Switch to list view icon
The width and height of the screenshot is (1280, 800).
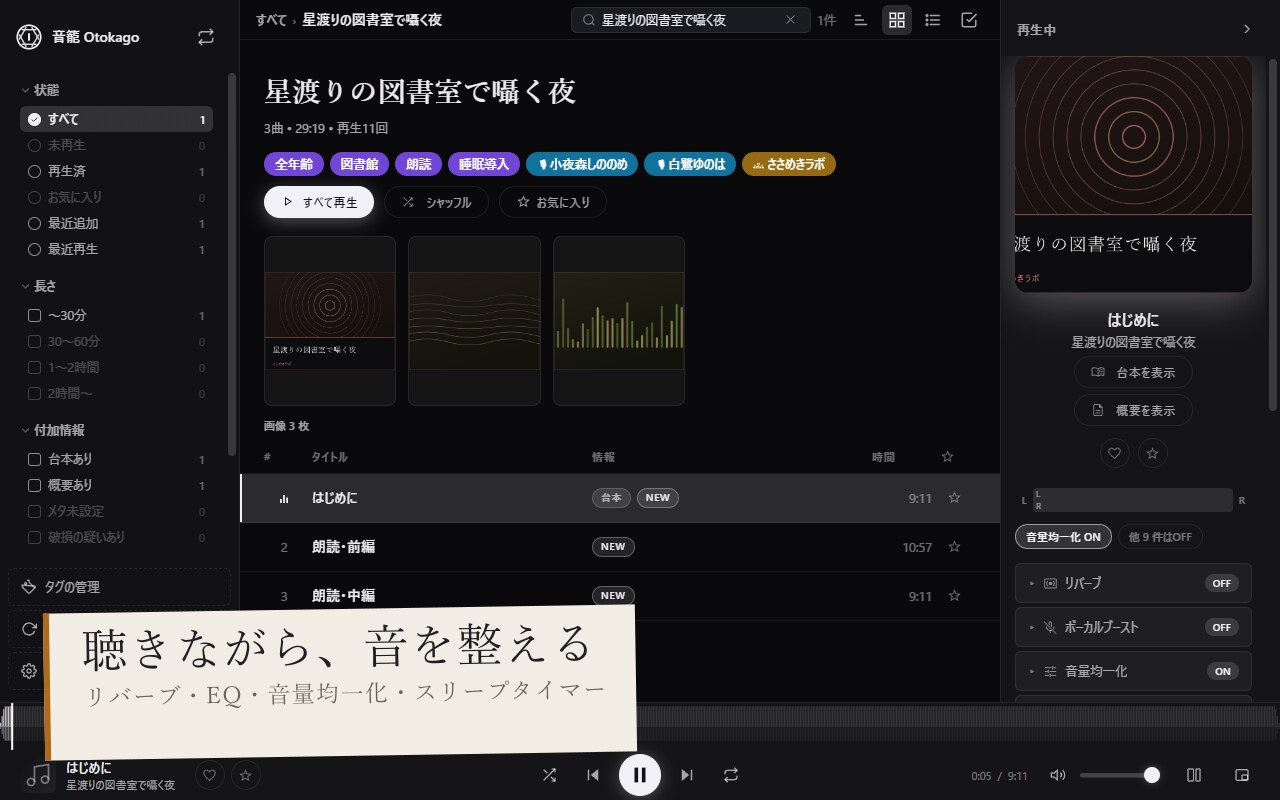(933, 20)
